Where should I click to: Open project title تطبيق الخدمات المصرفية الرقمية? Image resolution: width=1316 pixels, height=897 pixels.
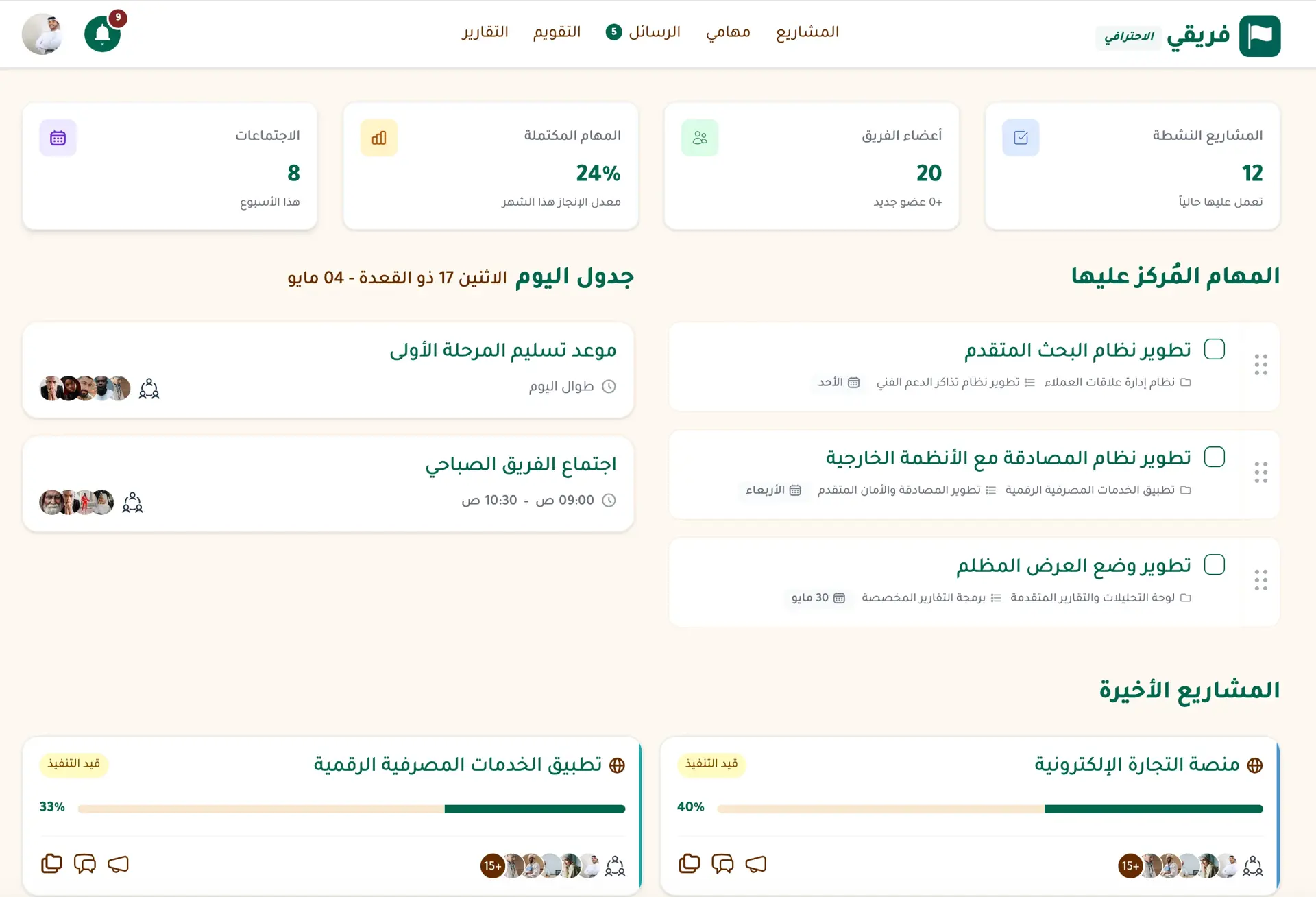click(458, 764)
